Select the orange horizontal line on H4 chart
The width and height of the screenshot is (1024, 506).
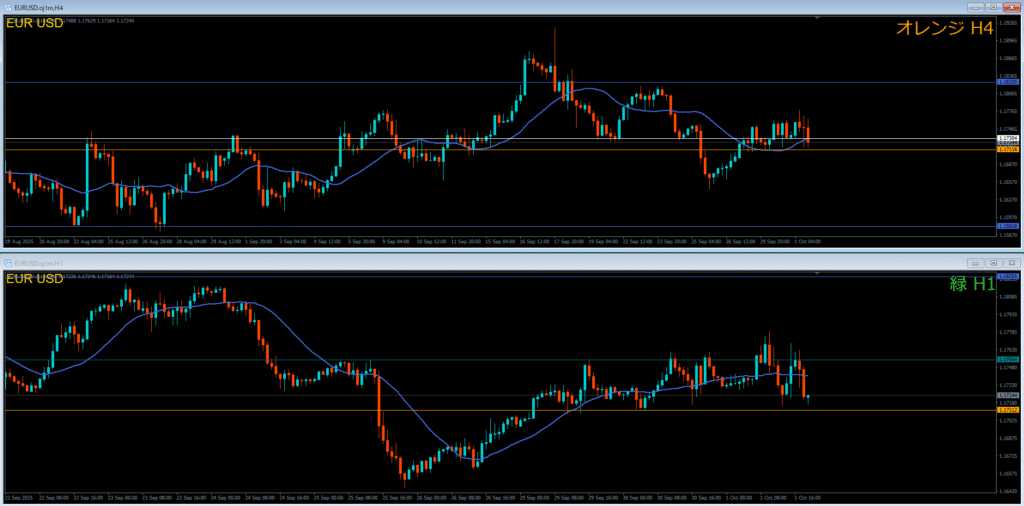click(x=500, y=149)
